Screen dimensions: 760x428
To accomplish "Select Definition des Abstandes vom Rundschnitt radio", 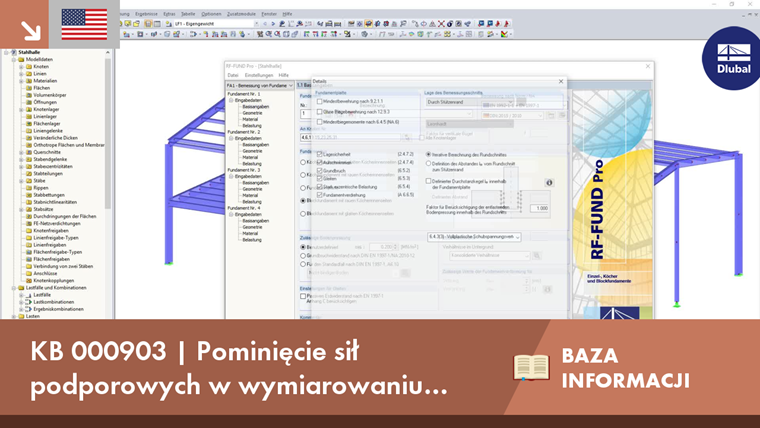I will point(428,164).
